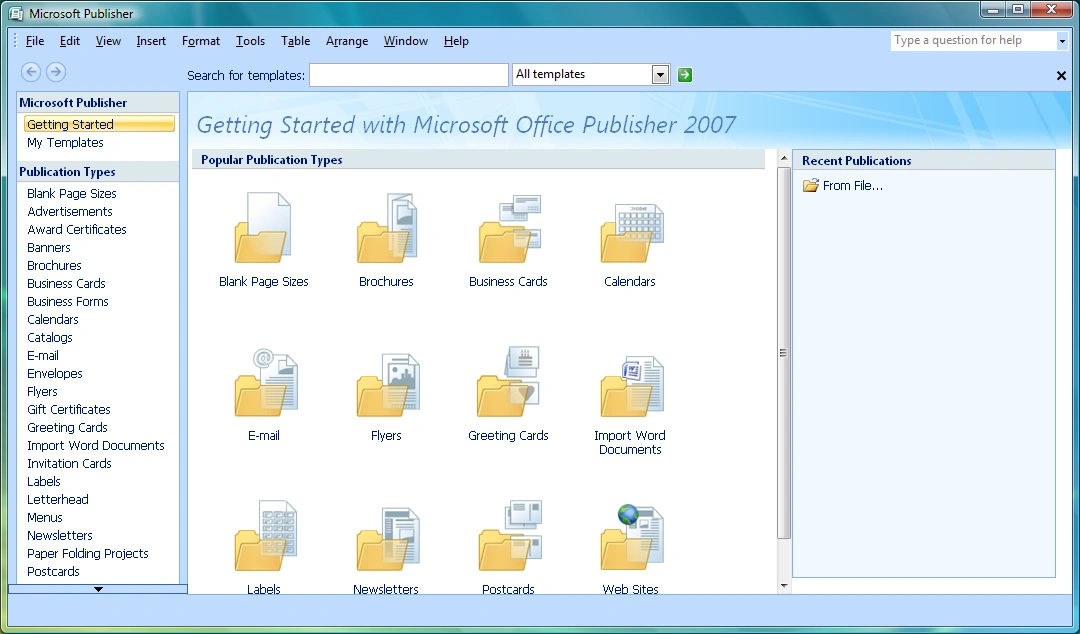Select Brochures in the sidebar list

coord(54,265)
